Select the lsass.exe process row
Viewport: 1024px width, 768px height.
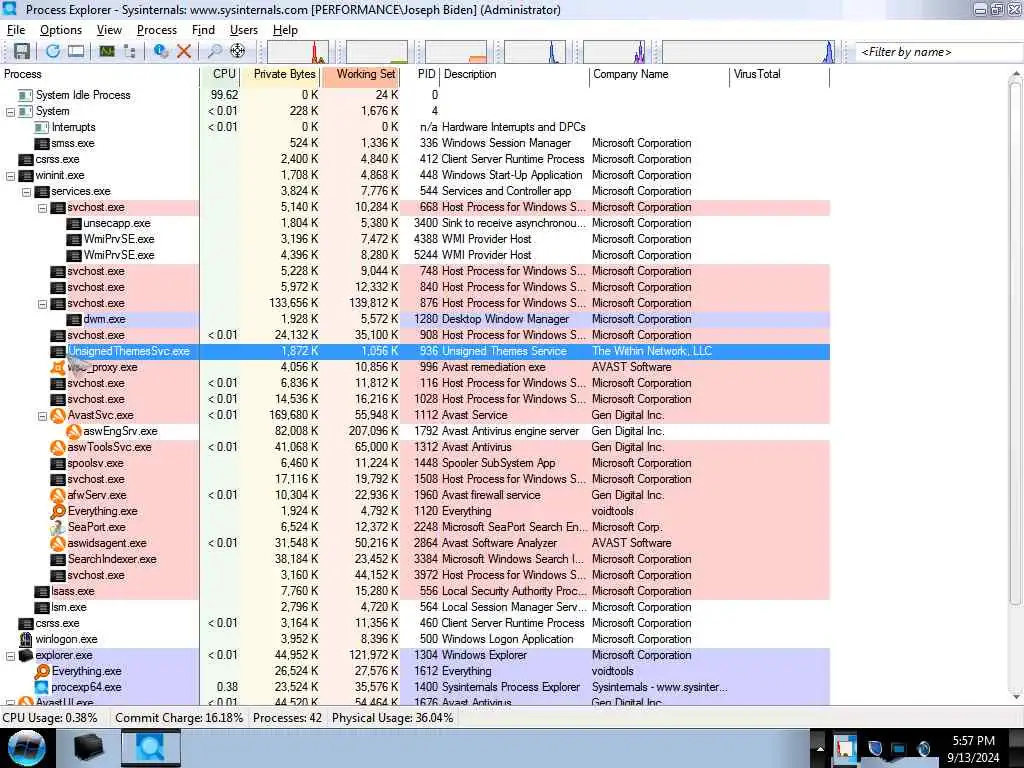pyautogui.click(x=415, y=591)
